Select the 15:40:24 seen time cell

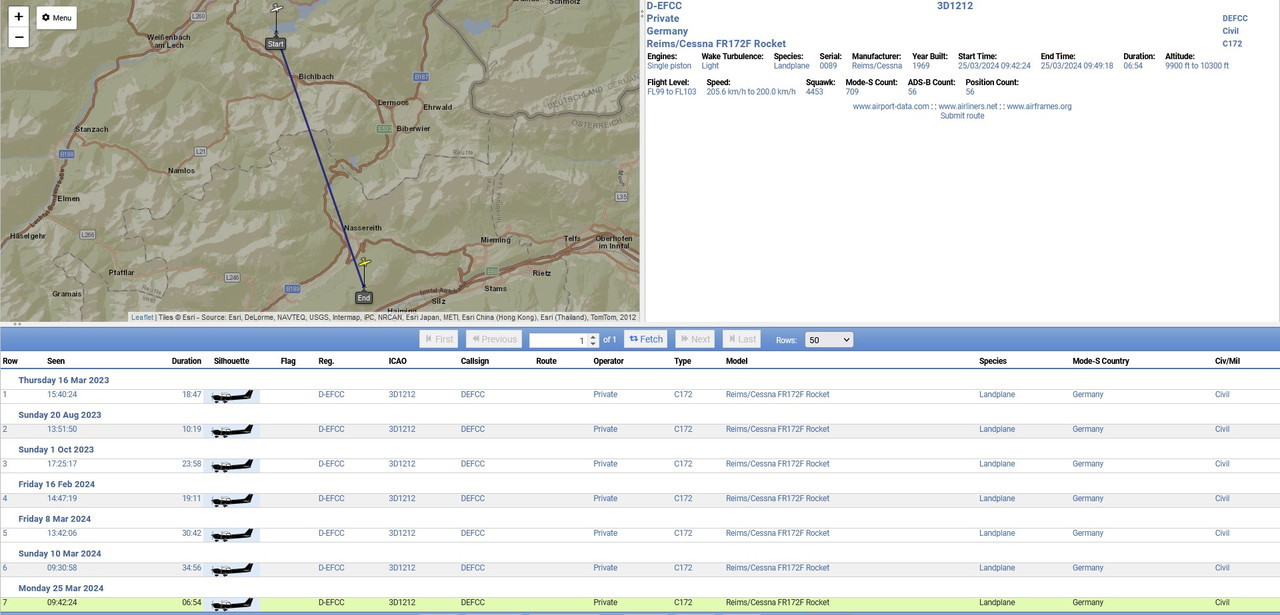pyautogui.click(x=62, y=395)
